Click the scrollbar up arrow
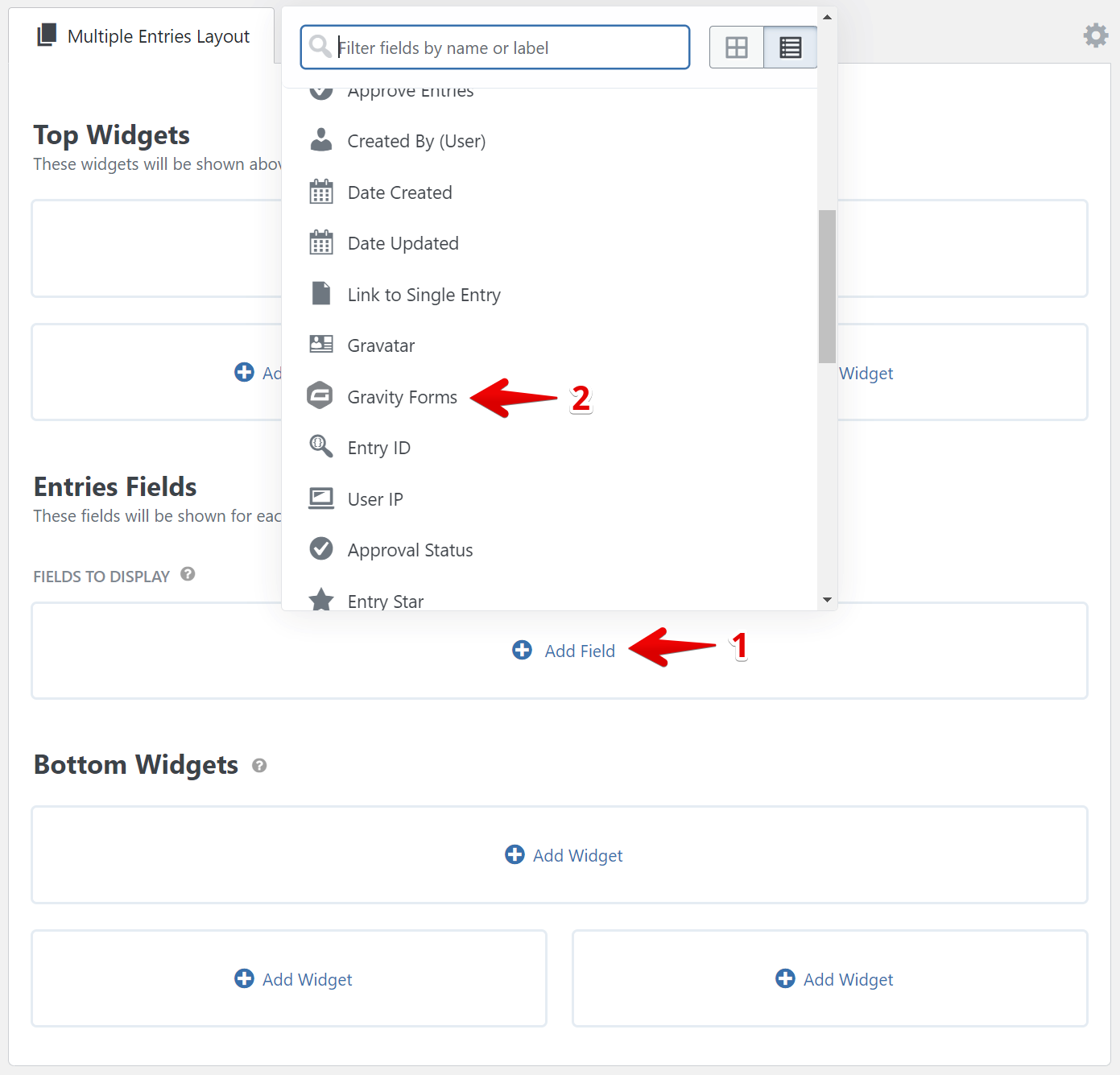Screen dimensions: 1120x1075 (827, 17)
